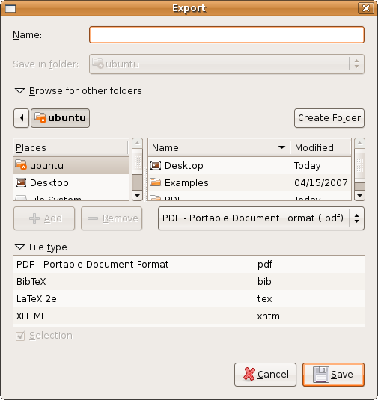Open the window menu icon in title bar
The width and height of the screenshot is (378, 400).
click(x=10, y=8)
